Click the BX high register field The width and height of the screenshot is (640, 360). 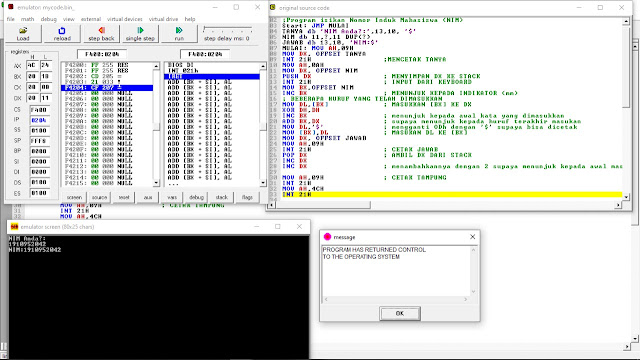[32, 76]
